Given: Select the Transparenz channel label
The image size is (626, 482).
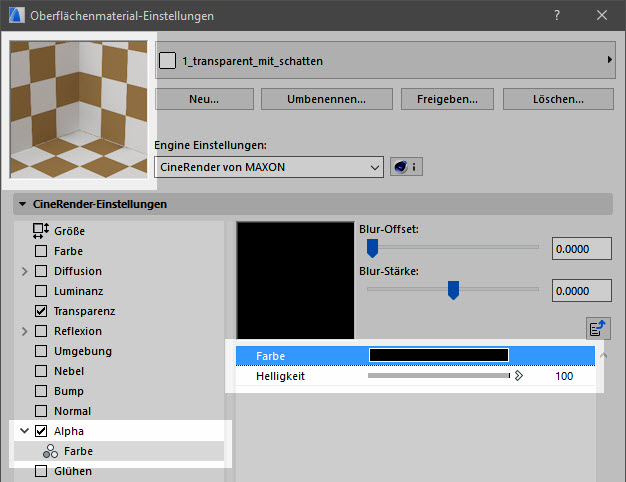Looking at the screenshot, I should (85, 311).
